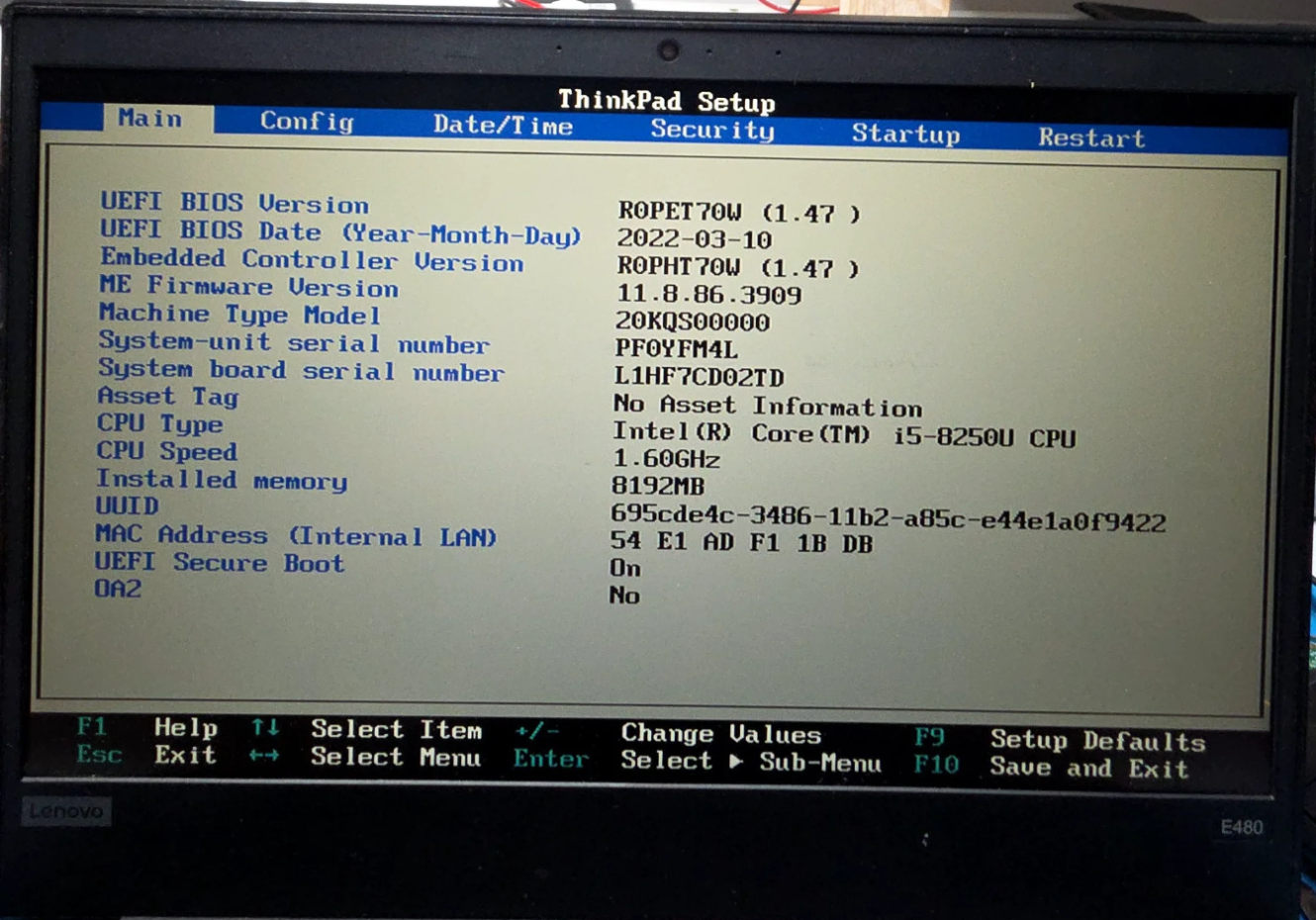Image resolution: width=1316 pixels, height=920 pixels.
Task: Select the Asset Tag label
Action: (x=168, y=397)
